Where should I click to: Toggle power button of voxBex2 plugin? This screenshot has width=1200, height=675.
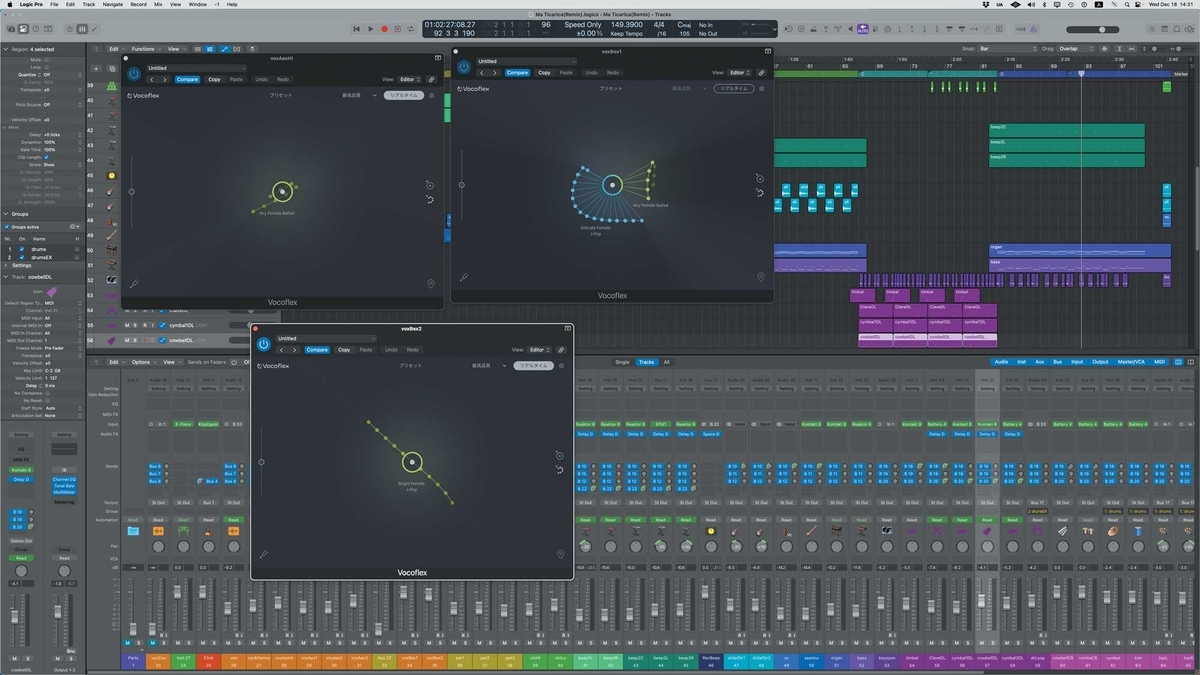point(263,344)
